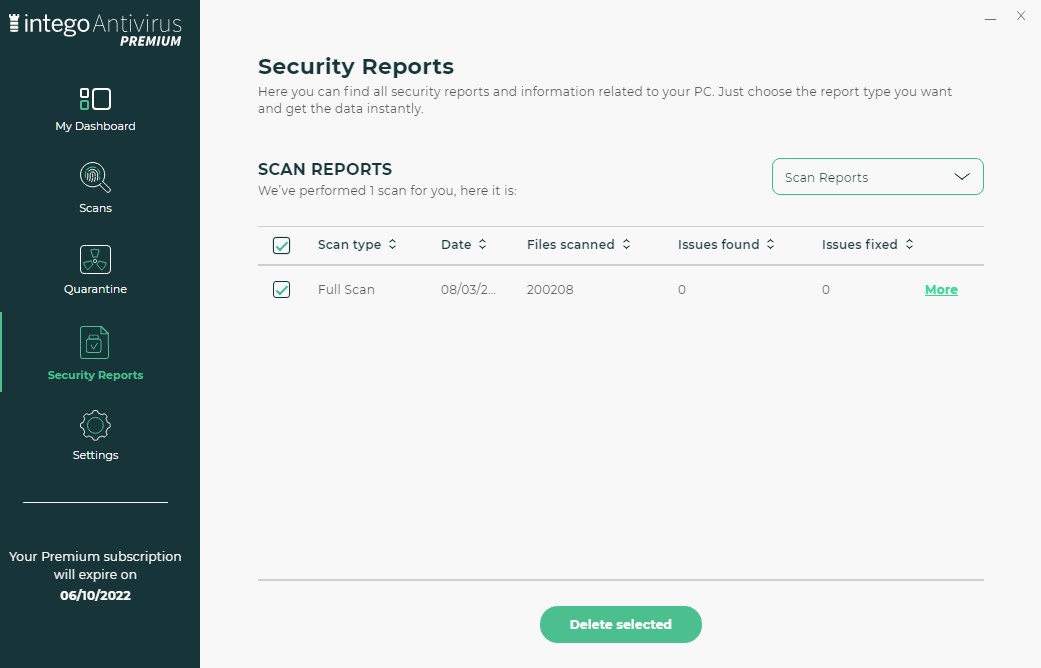Click the Full Scan row entry

(x=346, y=290)
